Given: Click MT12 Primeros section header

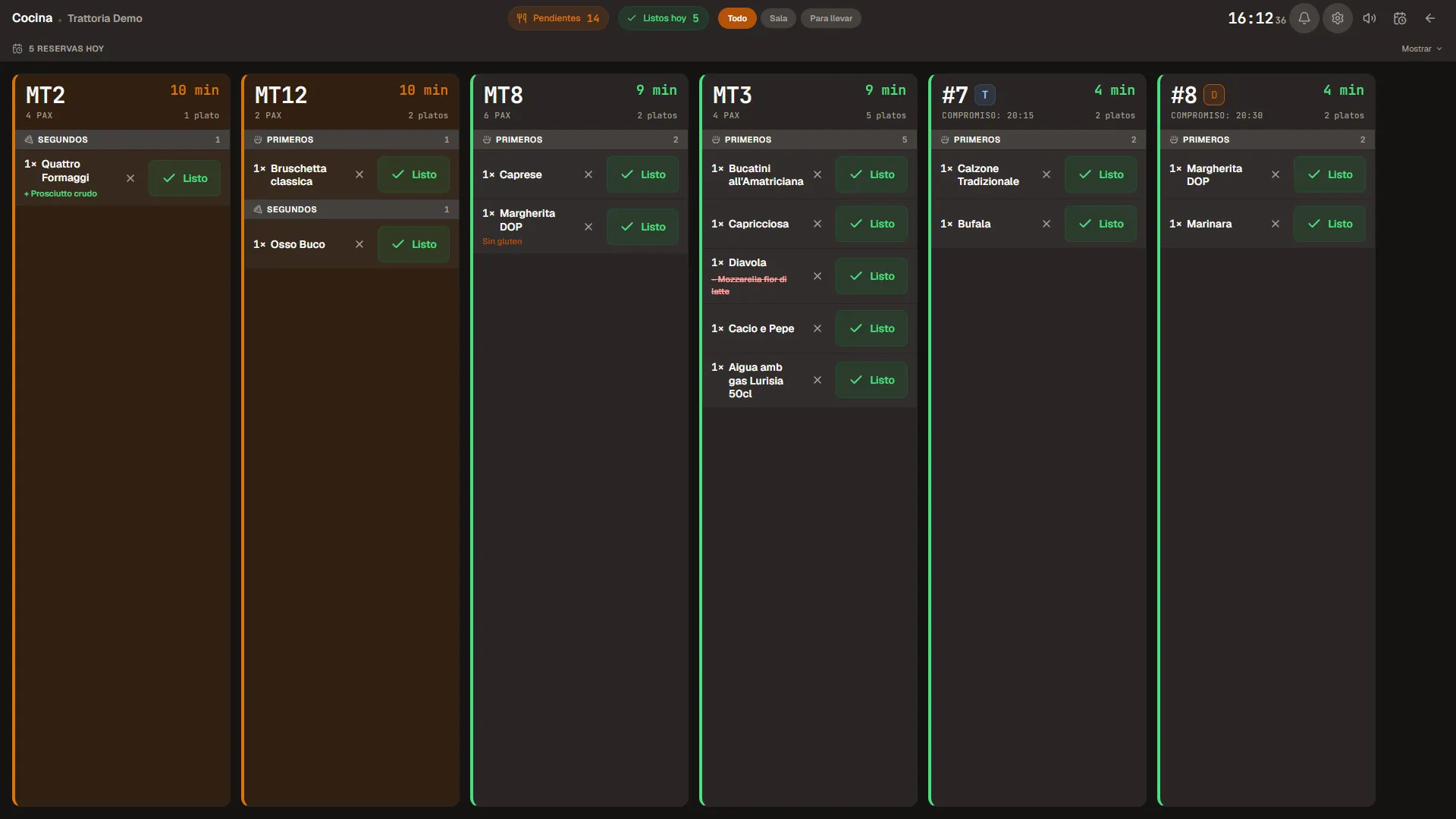Looking at the screenshot, I should [x=352, y=140].
